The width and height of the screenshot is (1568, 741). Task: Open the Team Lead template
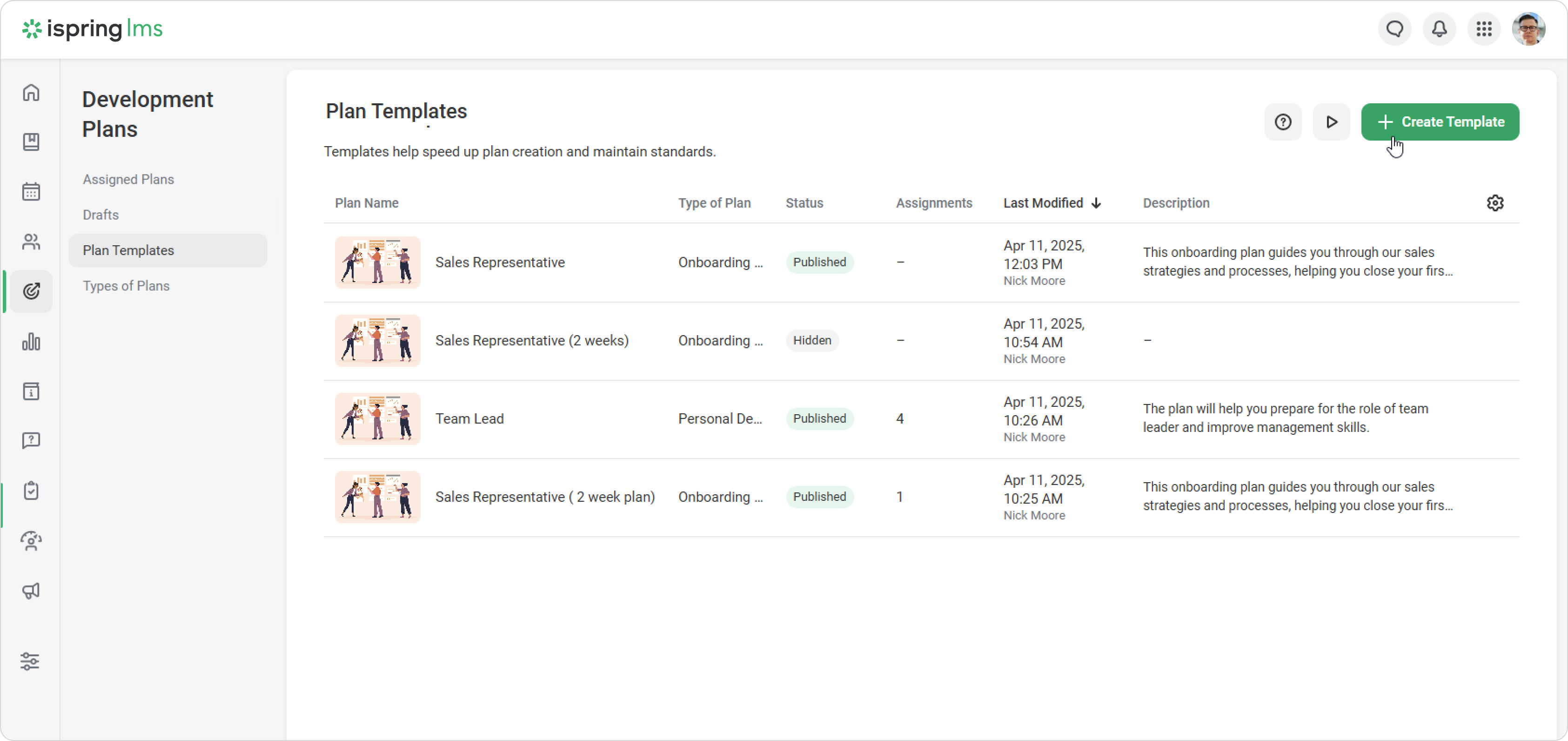(x=469, y=418)
